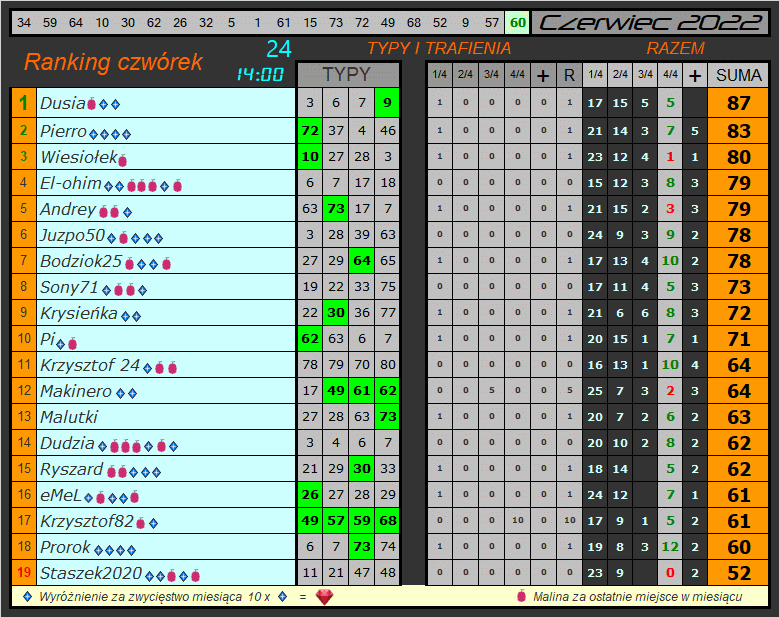Click the SUMA value 83 for Pierro
The width and height of the screenshot is (779, 617).
(x=738, y=131)
